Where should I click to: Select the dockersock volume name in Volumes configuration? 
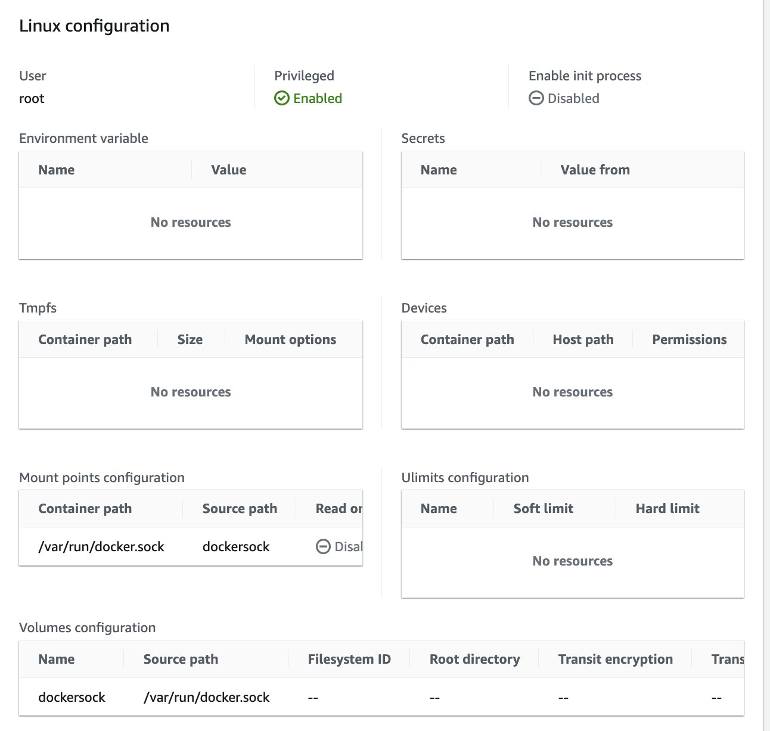pos(71,697)
